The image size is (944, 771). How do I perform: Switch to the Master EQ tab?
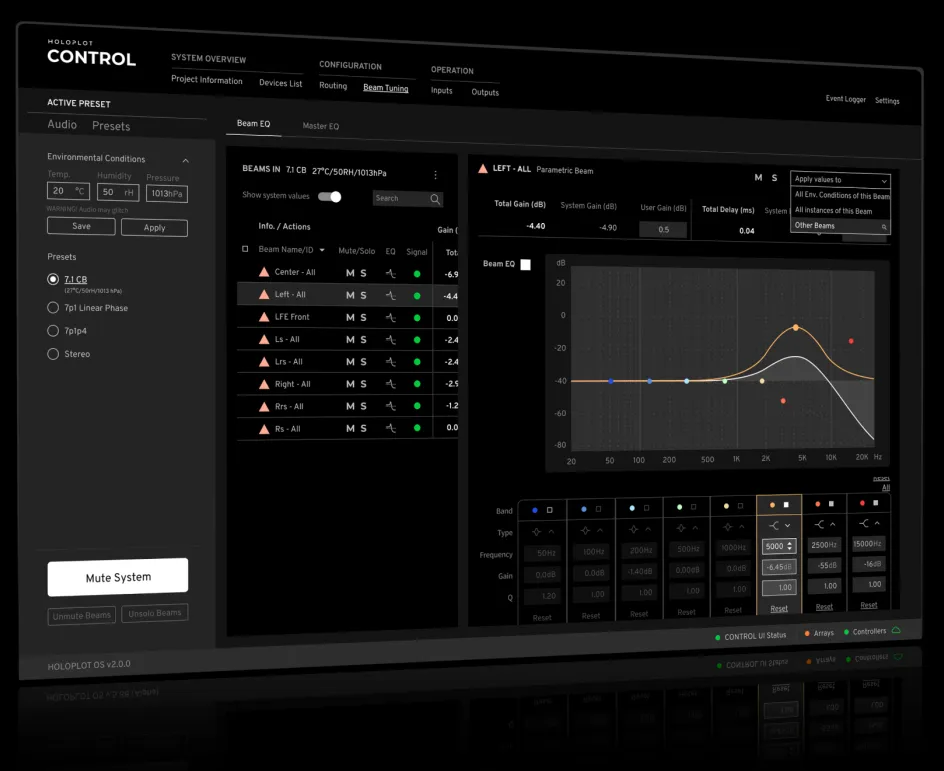click(x=321, y=126)
